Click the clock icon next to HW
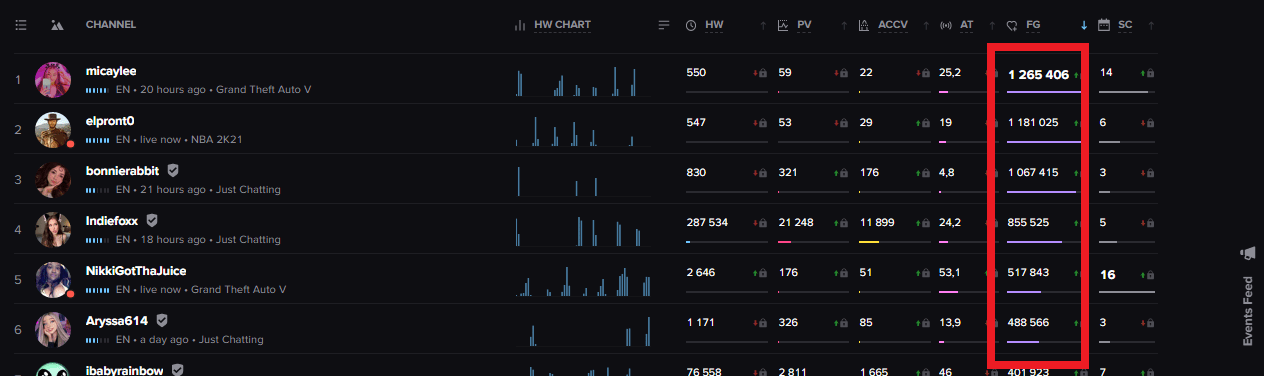The height and width of the screenshot is (376, 1264). (691, 25)
